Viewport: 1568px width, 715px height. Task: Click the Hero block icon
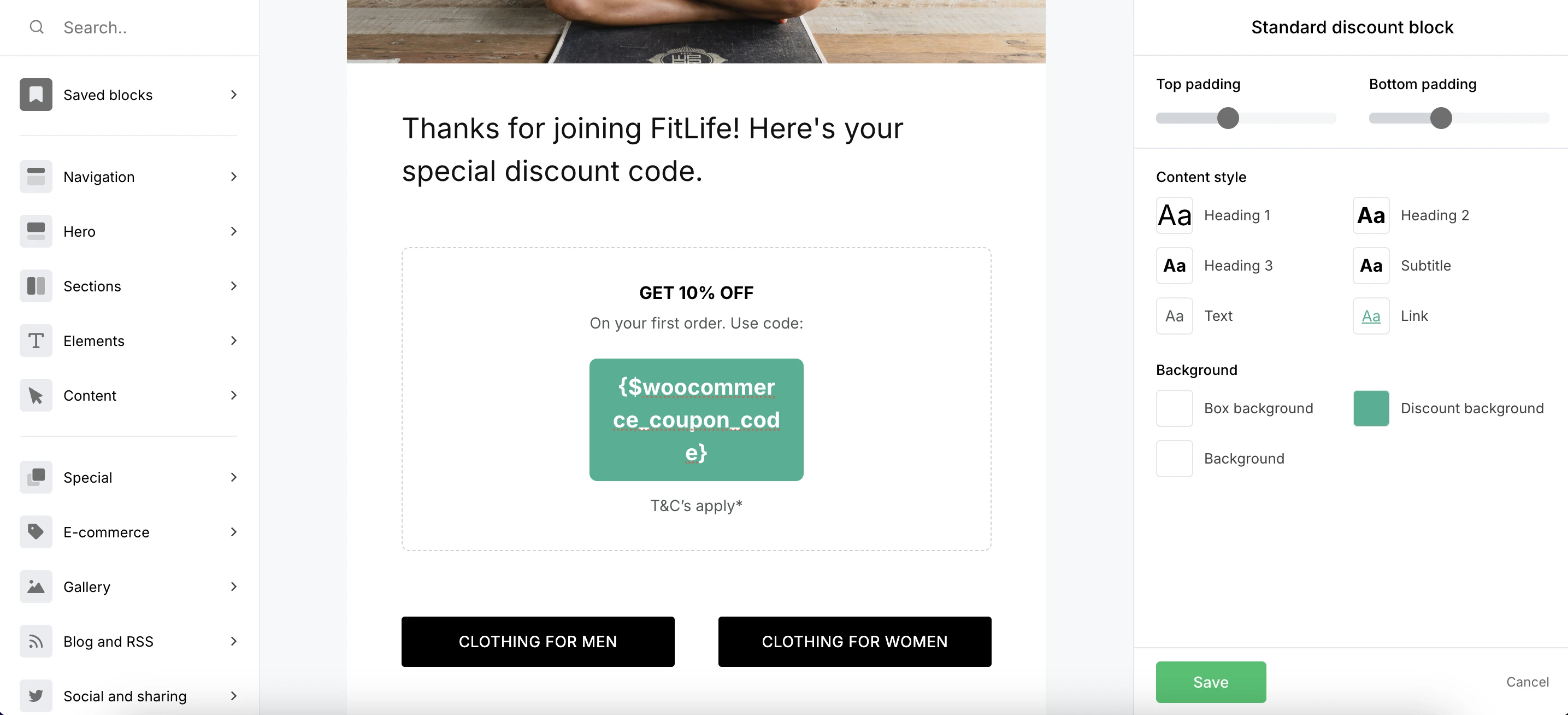[x=36, y=231]
